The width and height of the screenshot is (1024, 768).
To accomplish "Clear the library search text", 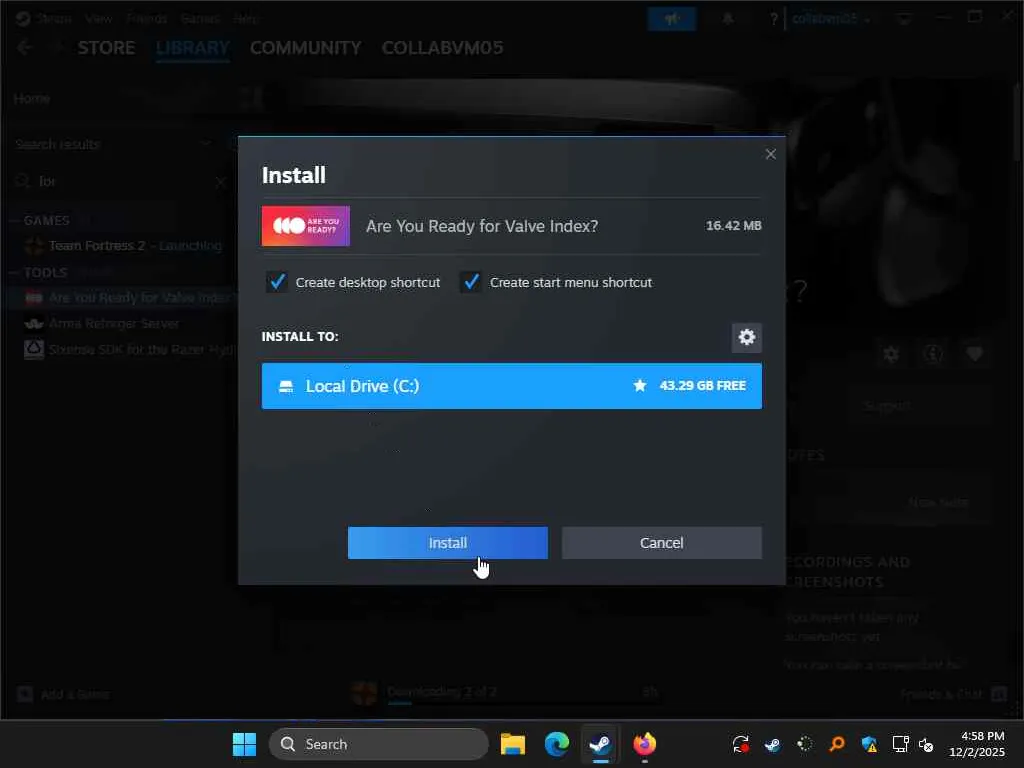I will [x=221, y=182].
